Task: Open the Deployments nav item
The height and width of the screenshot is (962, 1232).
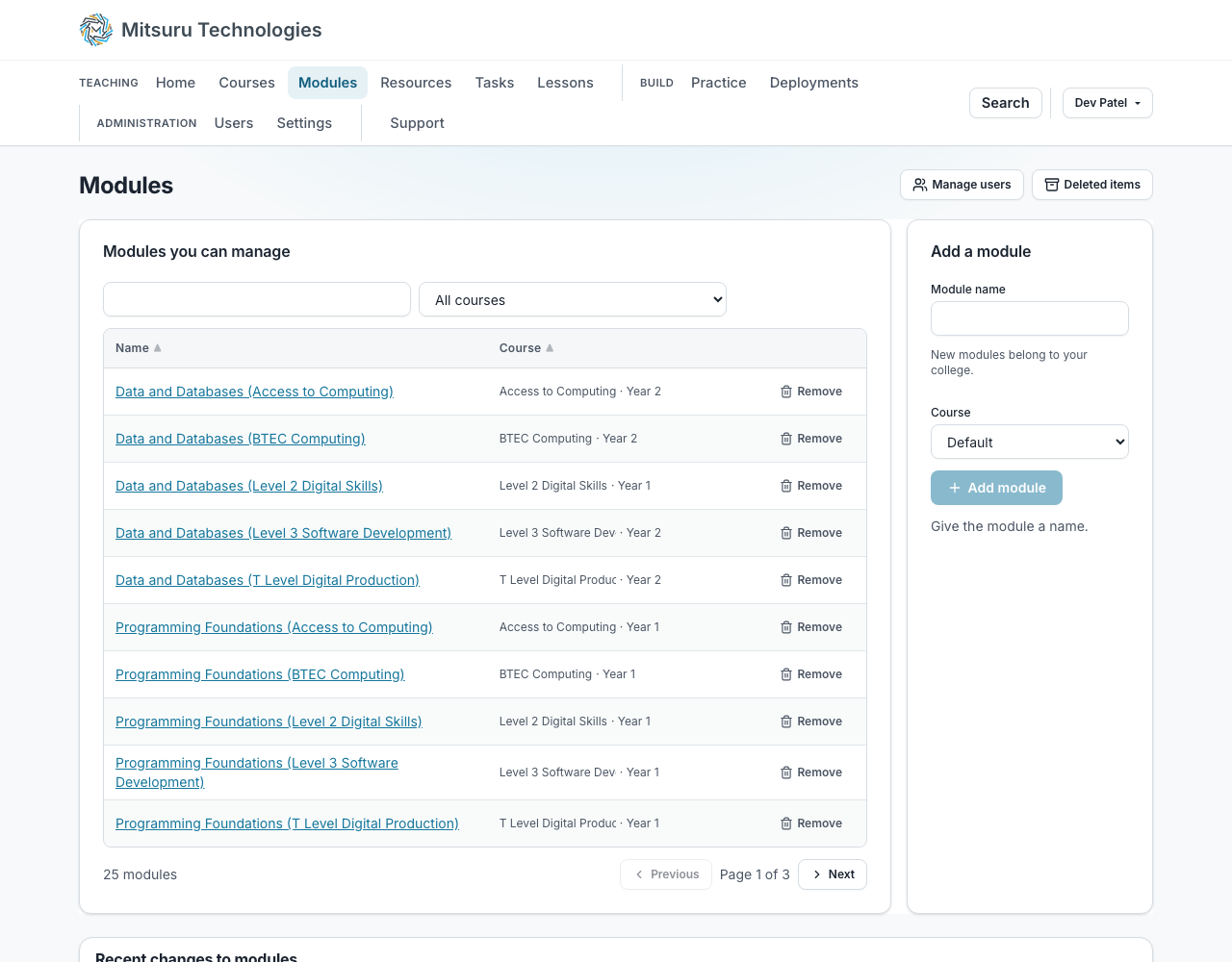Action: point(814,83)
